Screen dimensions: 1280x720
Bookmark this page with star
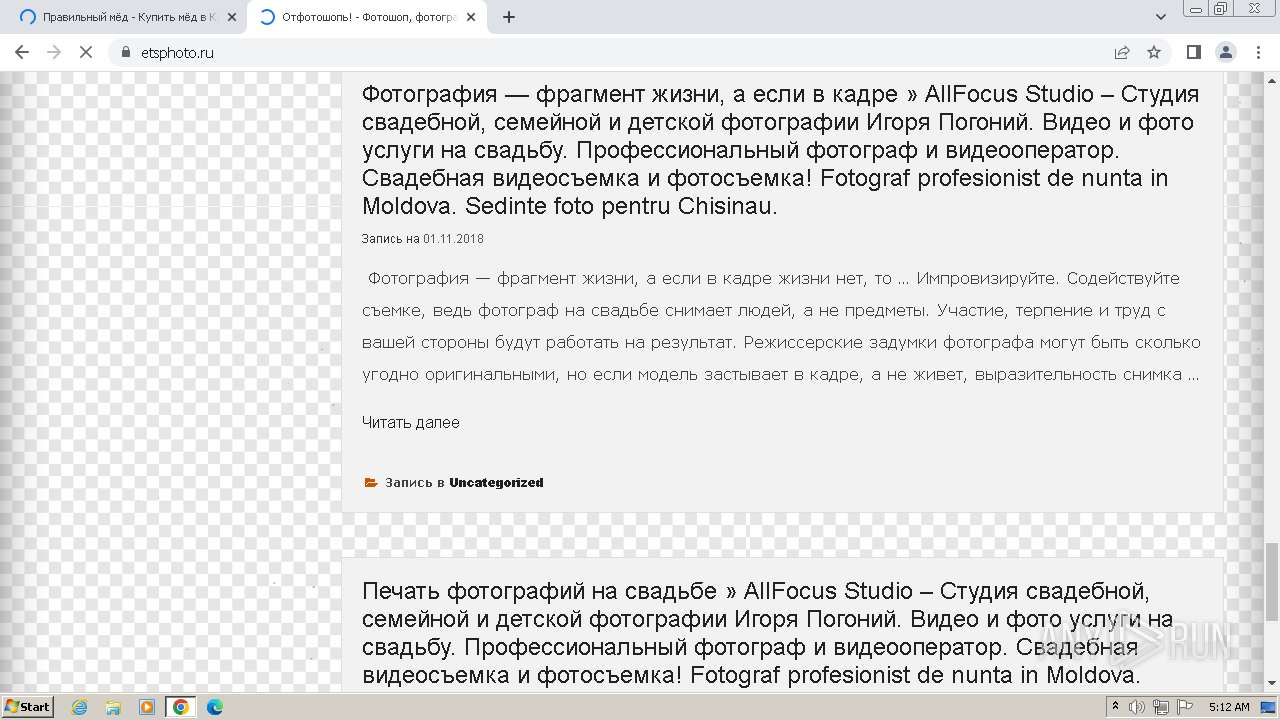pyautogui.click(x=1154, y=52)
